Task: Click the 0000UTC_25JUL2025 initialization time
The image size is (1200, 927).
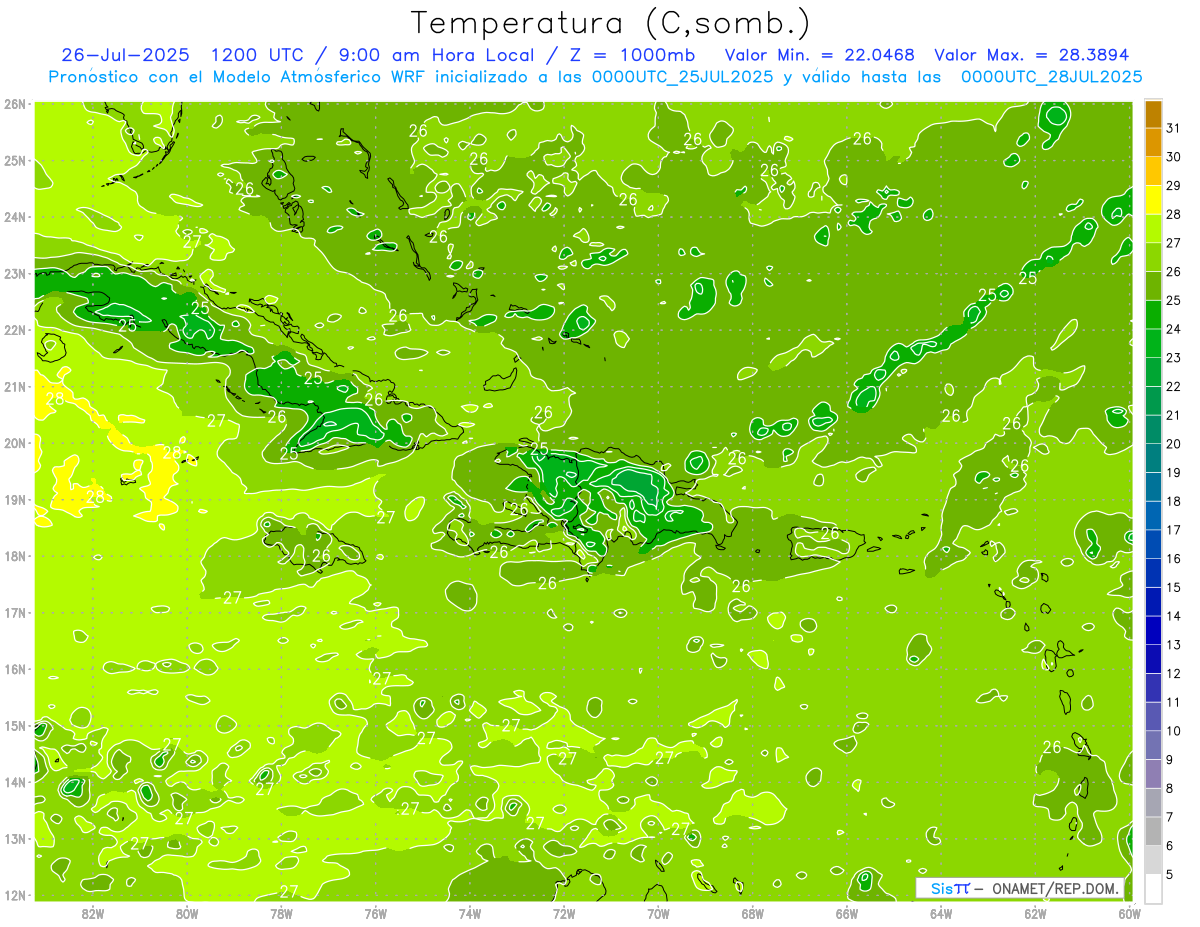Action: [x=682, y=77]
